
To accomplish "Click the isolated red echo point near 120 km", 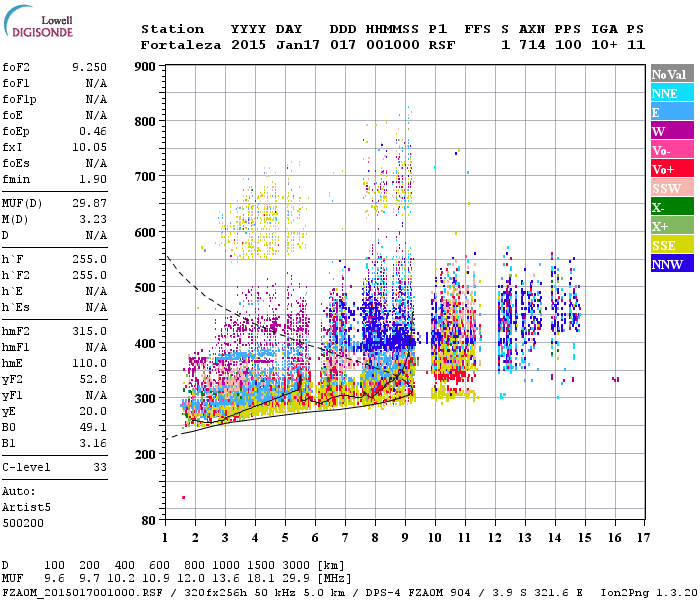I will (183, 497).
